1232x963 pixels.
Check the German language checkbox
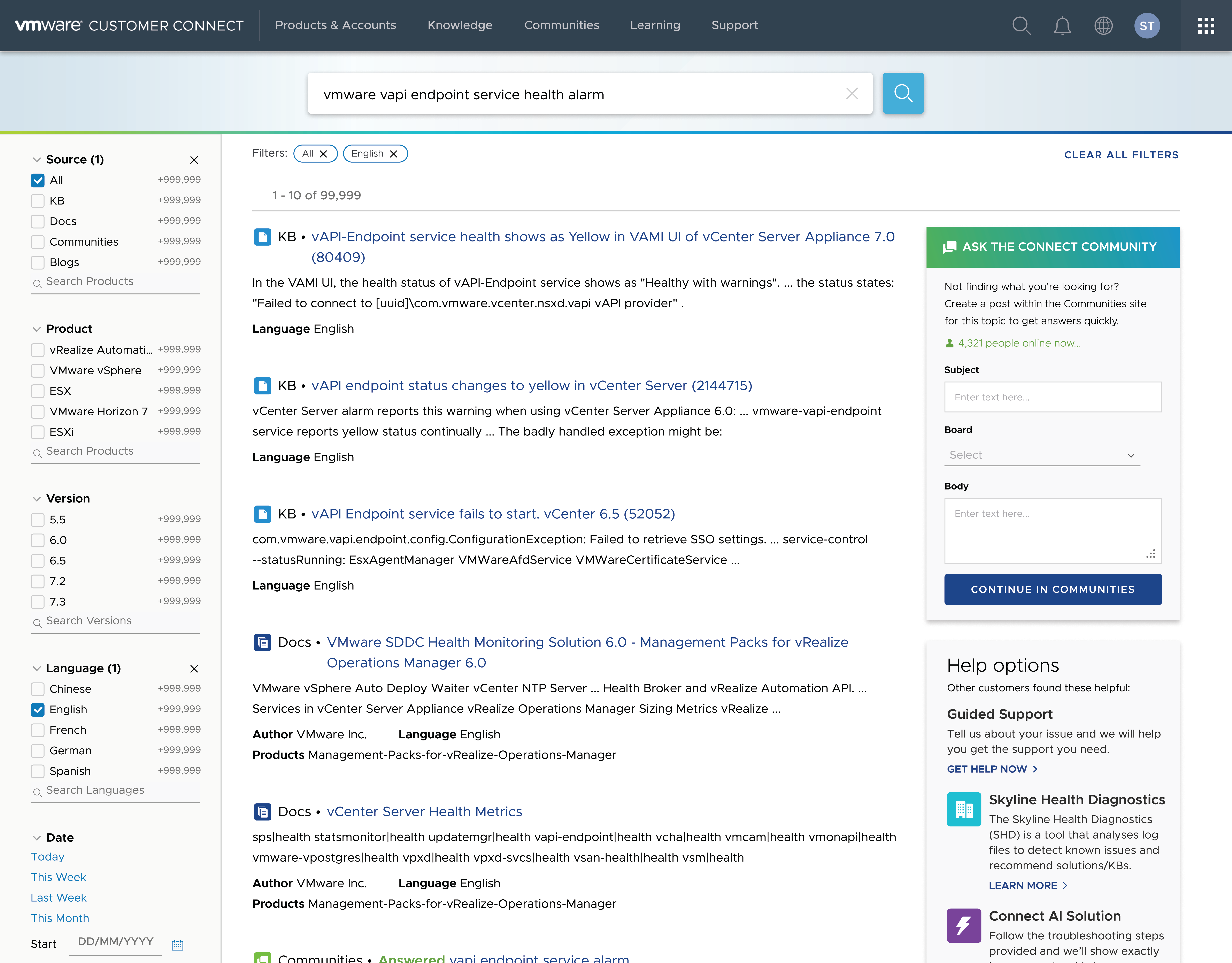pos(38,751)
